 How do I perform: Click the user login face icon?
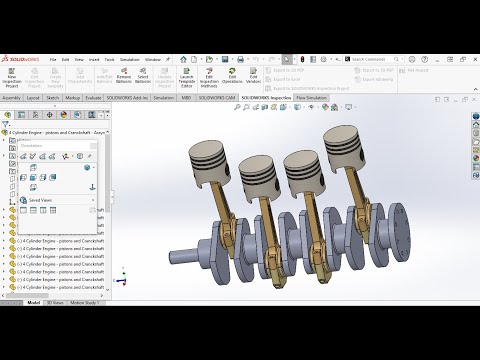coord(412,59)
